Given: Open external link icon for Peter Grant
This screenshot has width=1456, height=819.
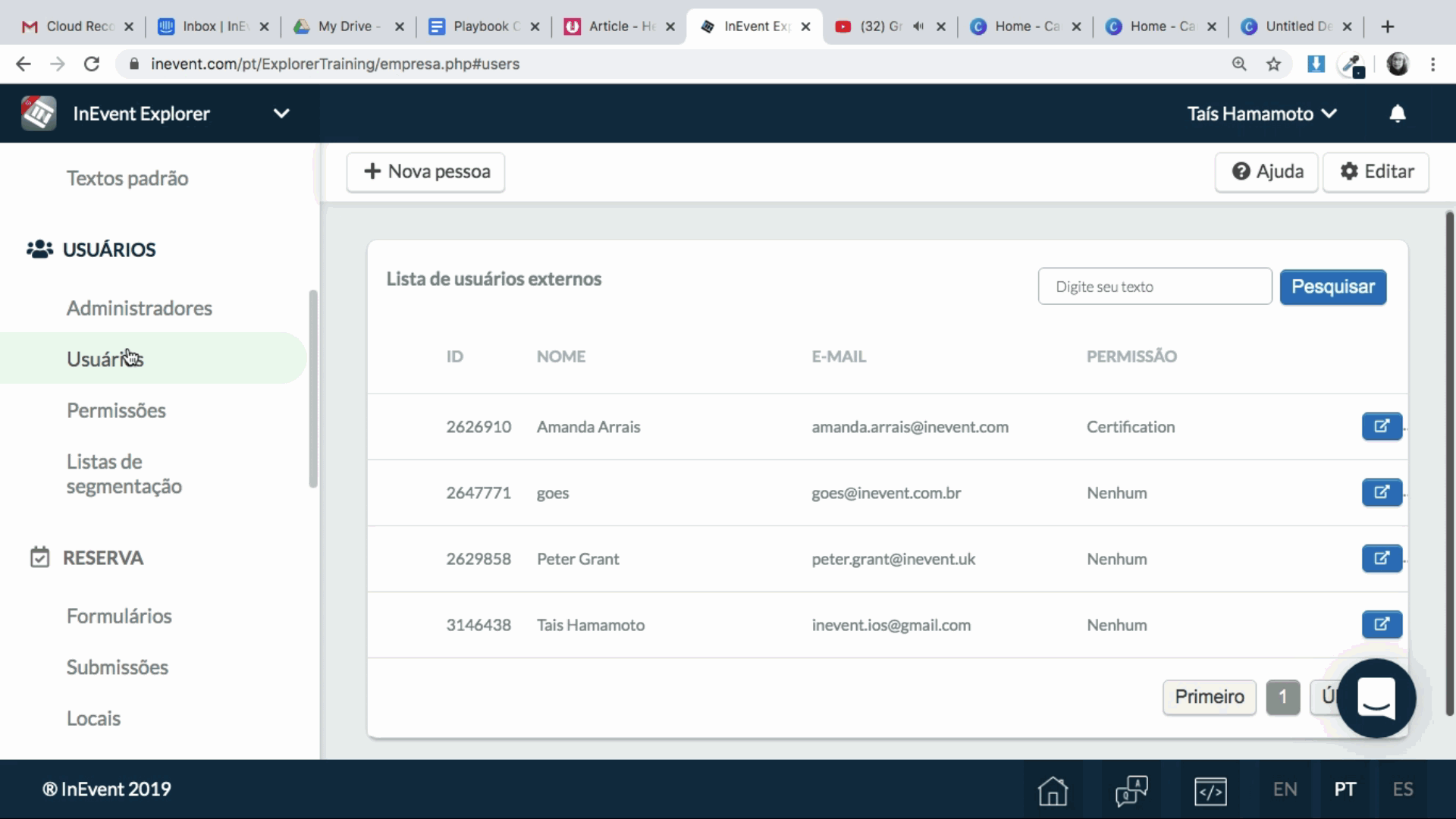Looking at the screenshot, I should pos(1382,558).
